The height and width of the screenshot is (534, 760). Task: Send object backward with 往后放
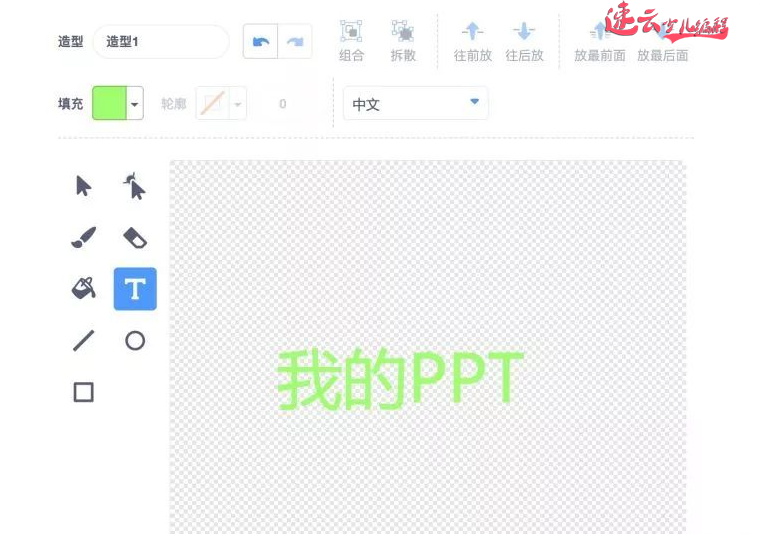524,41
